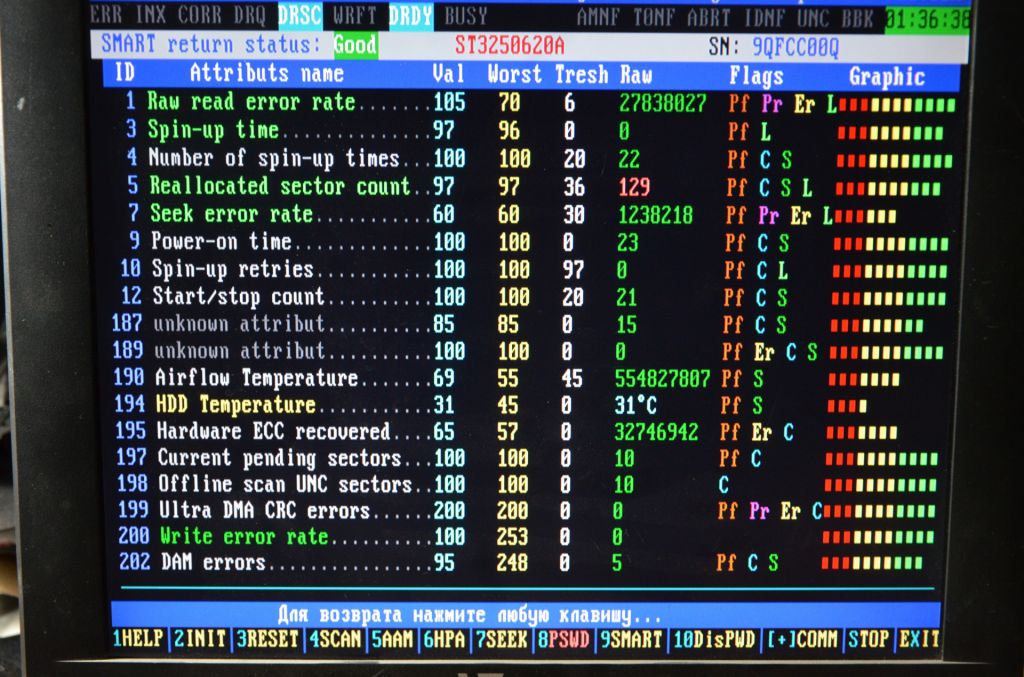The image size is (1024, 677).
Task: Click the 'Power-on time' attribute name
Action: (x=221, y=241)
